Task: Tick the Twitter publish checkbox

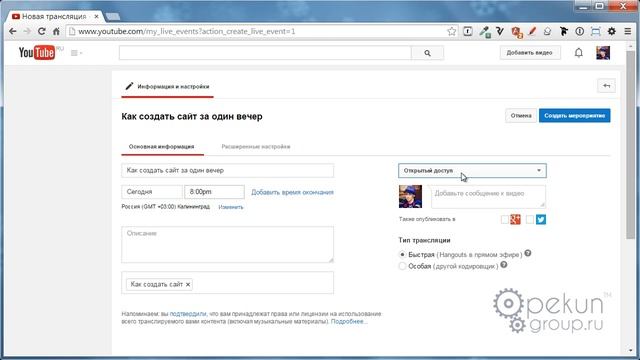Action: pos(530,220)
